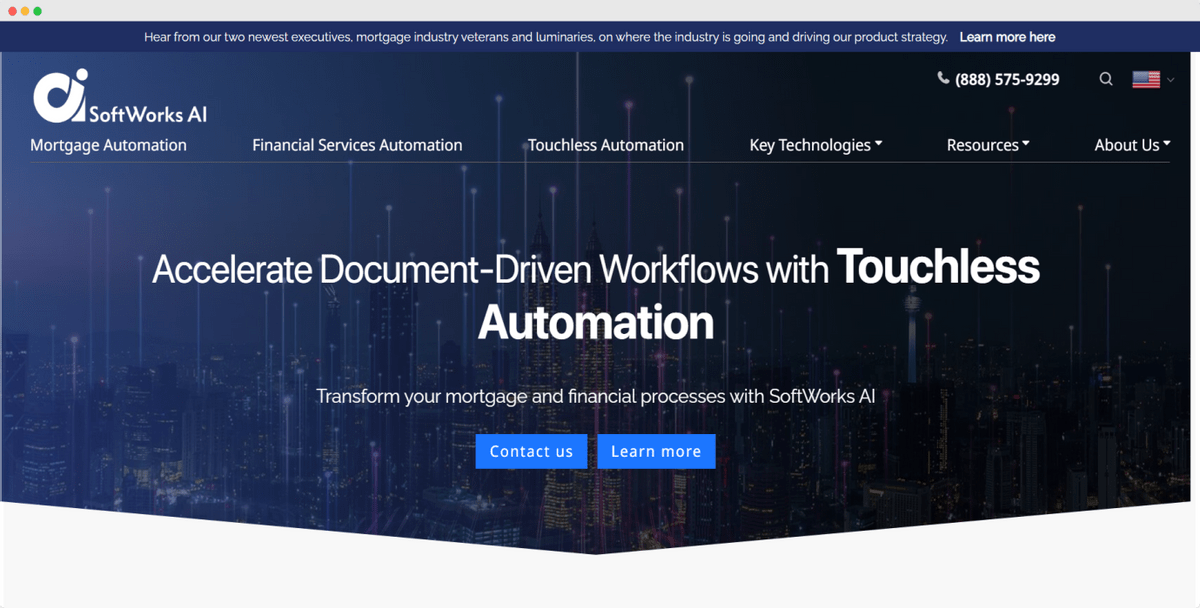Select Touchless Automation in navigation
This screenshot has width=1200, height=608.
pyautogui.click(x=606, y=145)
